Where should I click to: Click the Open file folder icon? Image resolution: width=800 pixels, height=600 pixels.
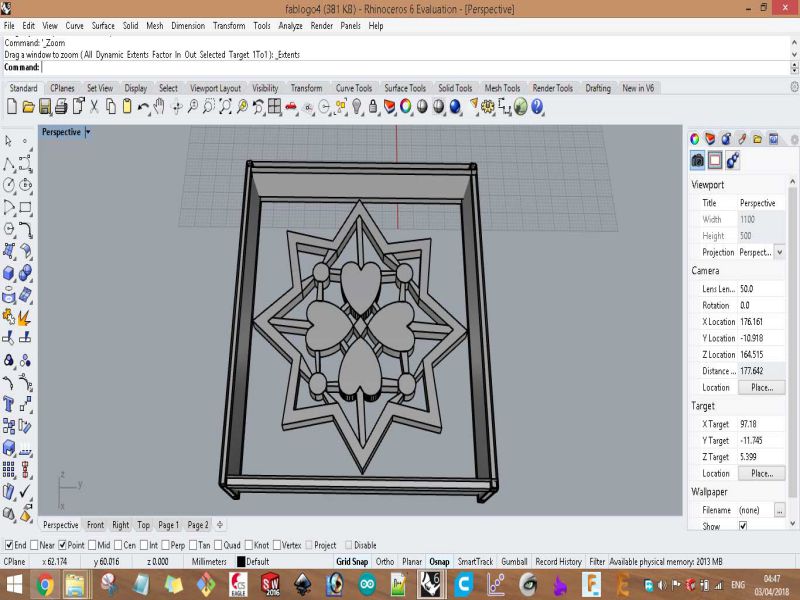point(29,106)
